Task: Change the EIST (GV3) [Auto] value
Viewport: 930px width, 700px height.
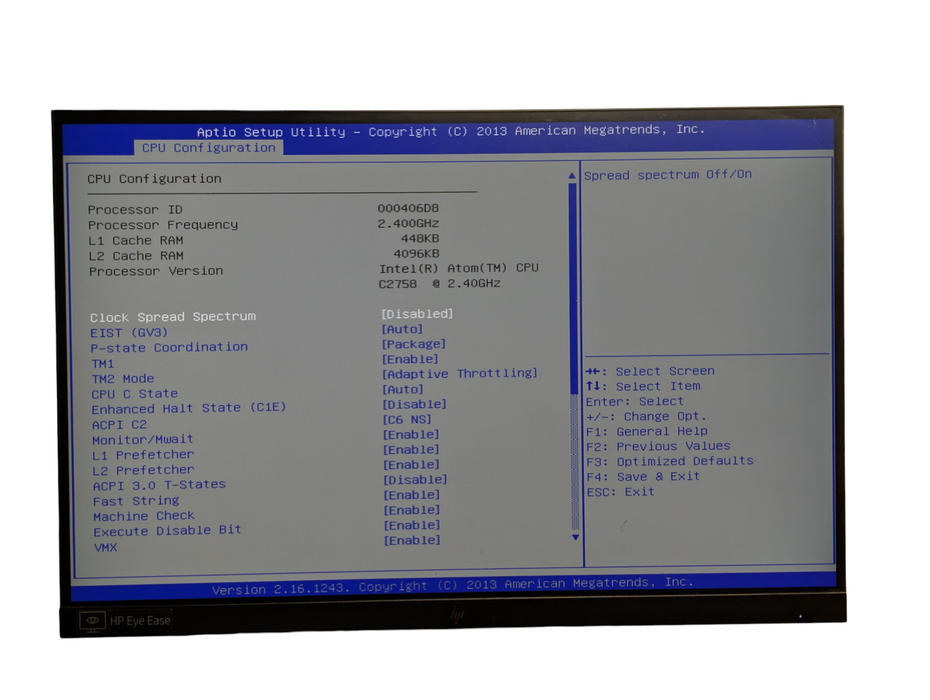Action: [402, 329]
